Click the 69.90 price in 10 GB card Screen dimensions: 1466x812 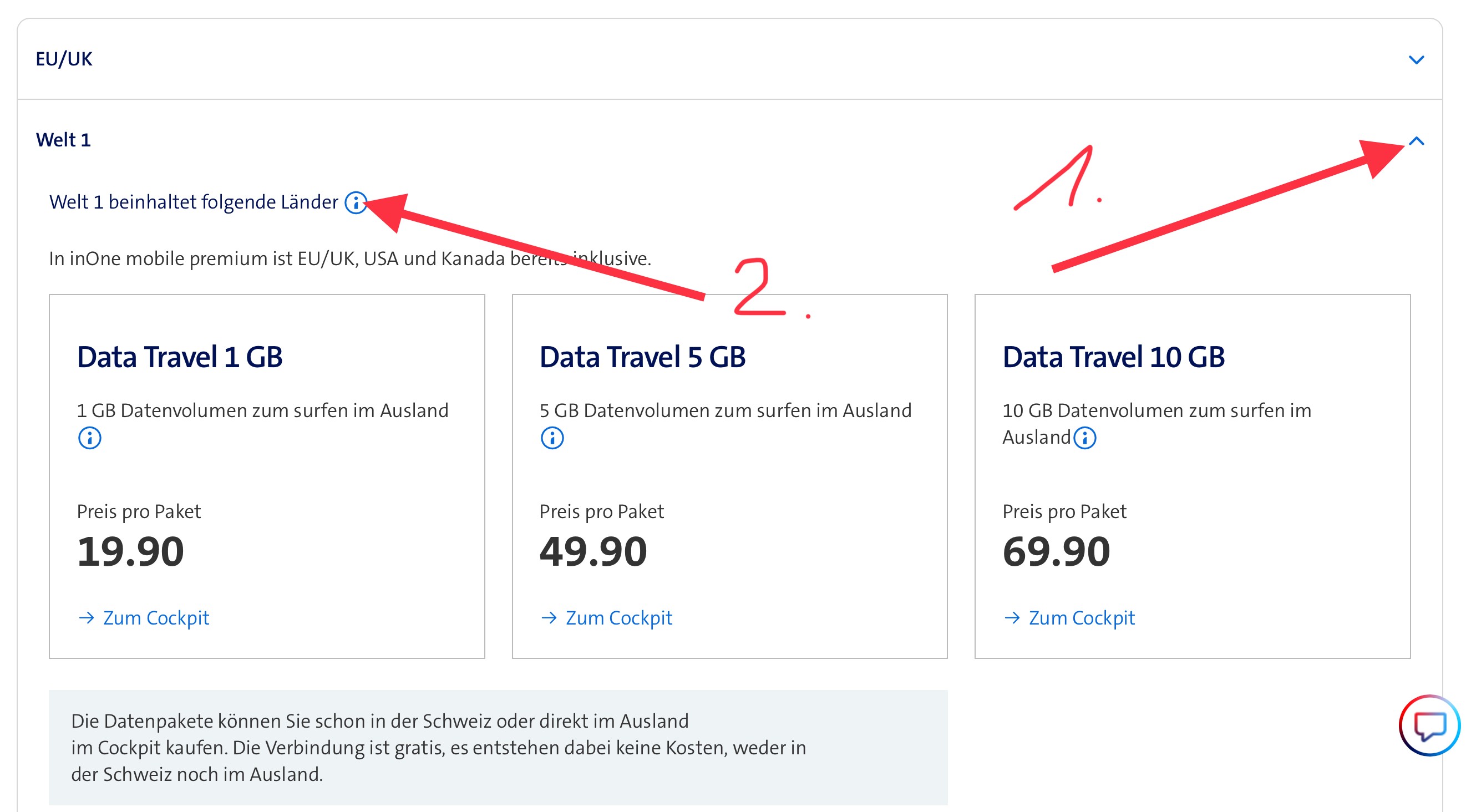(1056, 552)
